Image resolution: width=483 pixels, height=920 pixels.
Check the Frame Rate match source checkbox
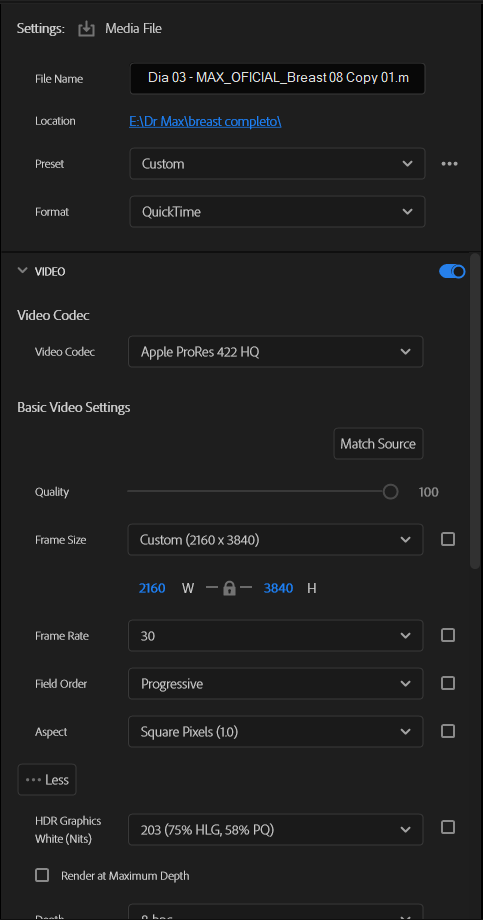[448, 635]
